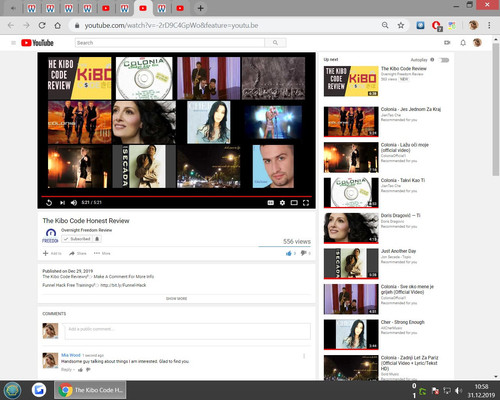Viewport: 500px width, 400px height.
Task: Toggle the Subscribed button
Action: point(77,239)
